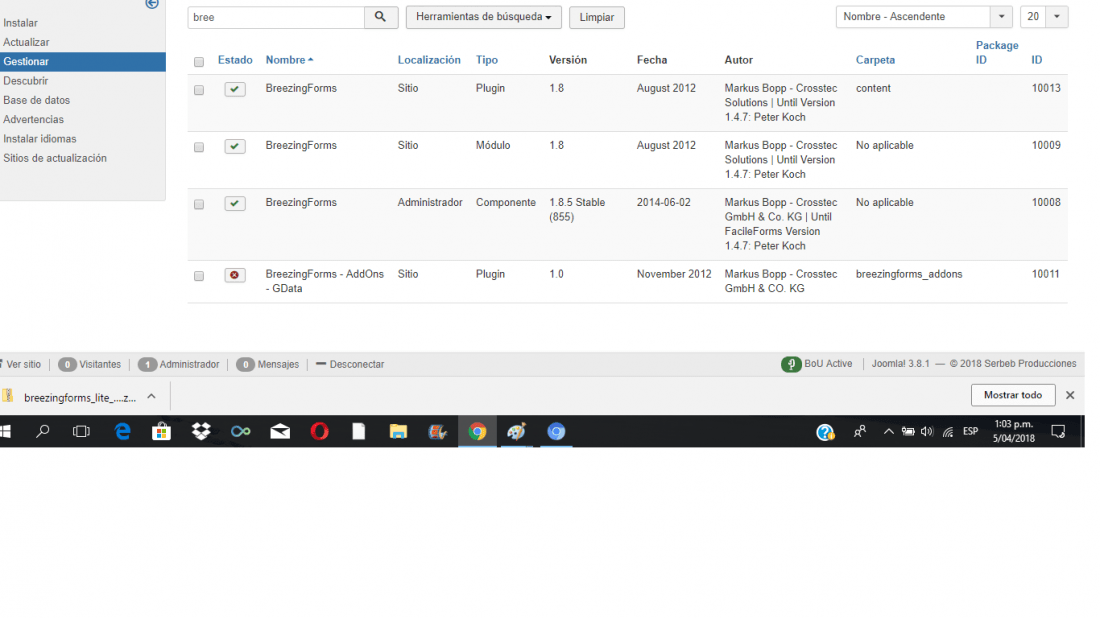Click the search magnifier button
This screenshot has width=1100, height=618.
coord(381,17)
